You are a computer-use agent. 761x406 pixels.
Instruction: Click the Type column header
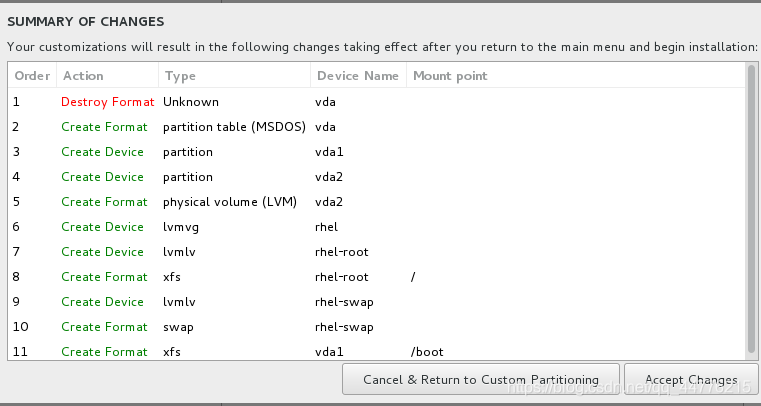tap(234, 76)
